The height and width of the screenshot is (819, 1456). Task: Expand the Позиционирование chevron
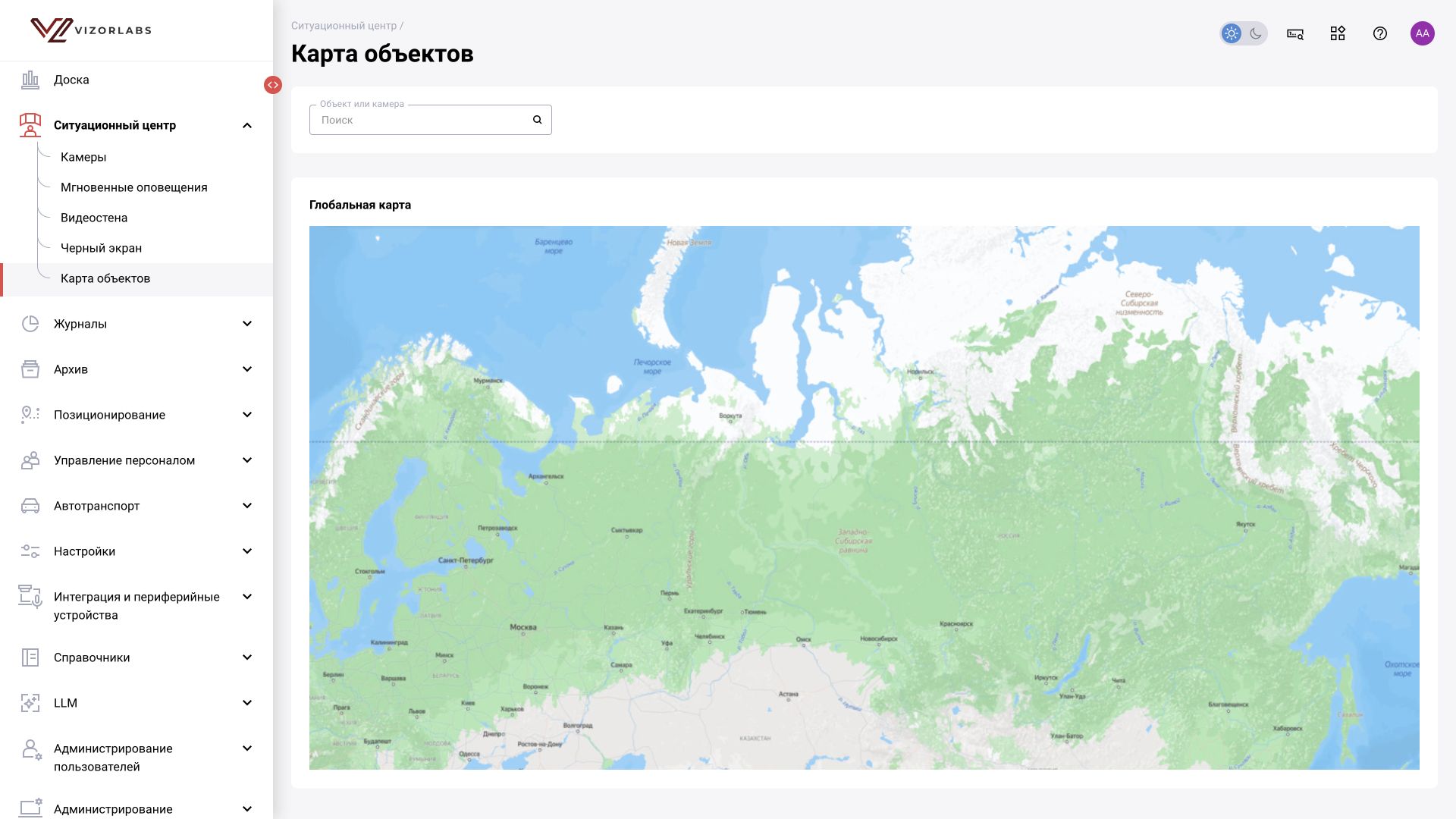coord(247,415)
